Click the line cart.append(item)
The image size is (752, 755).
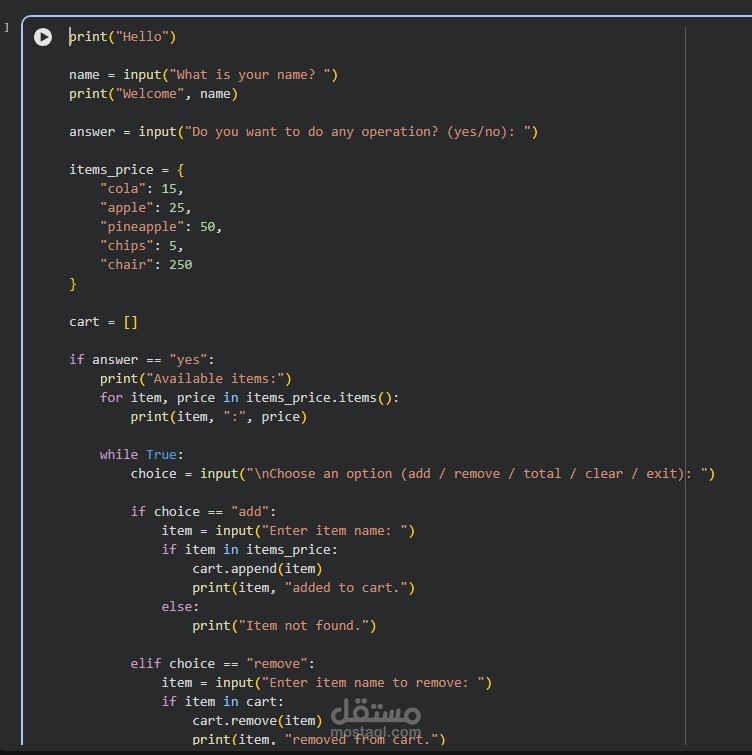pyautogui.click(x=258, y=569)
